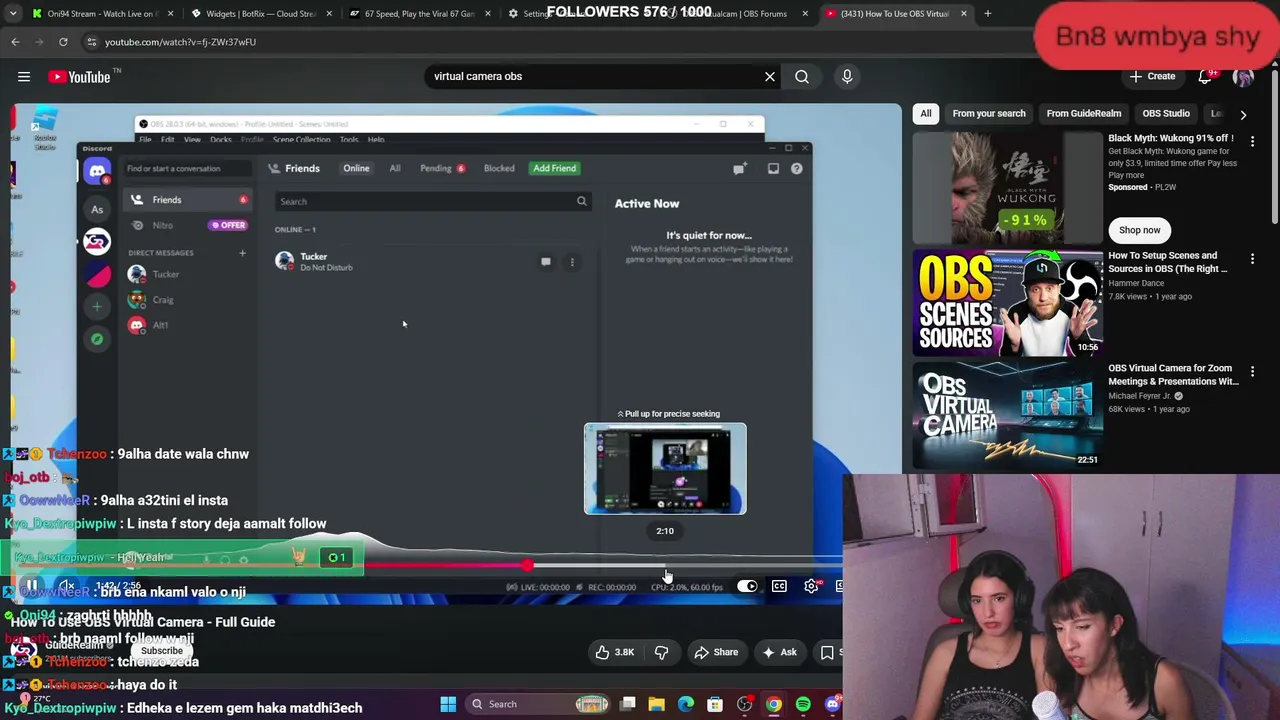Open Discord Blocked friends tab

pos(499,168)
